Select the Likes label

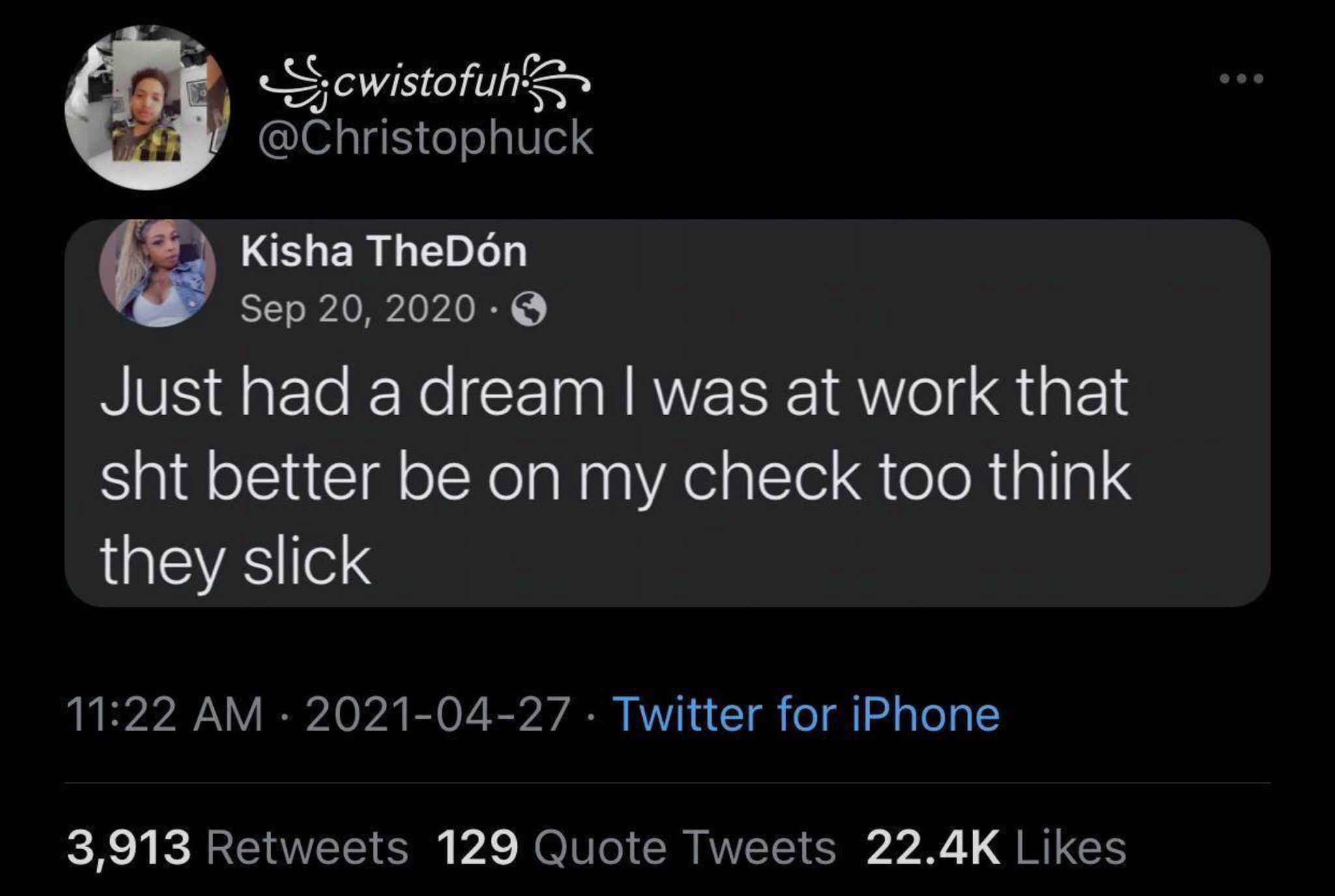[1071, 848]
